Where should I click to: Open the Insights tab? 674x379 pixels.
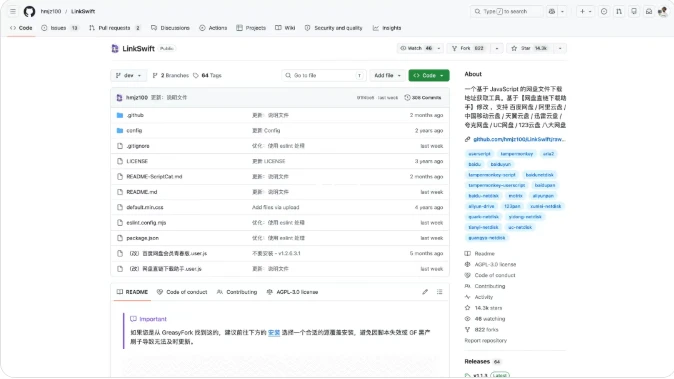[387, 28]
